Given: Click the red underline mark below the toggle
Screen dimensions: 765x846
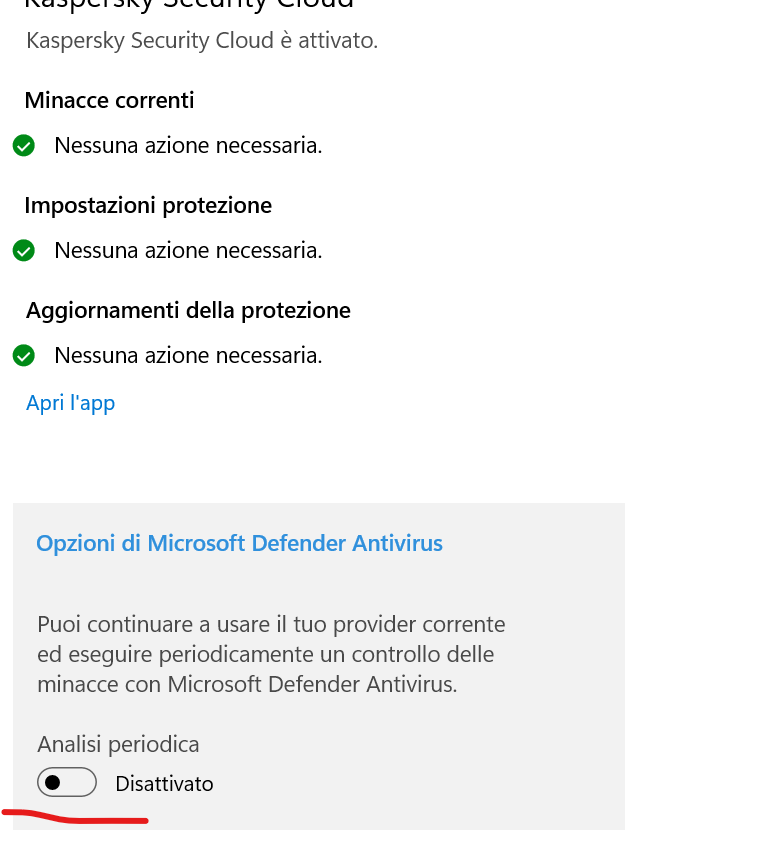Looking at the screenshot, I should point(75,819).
